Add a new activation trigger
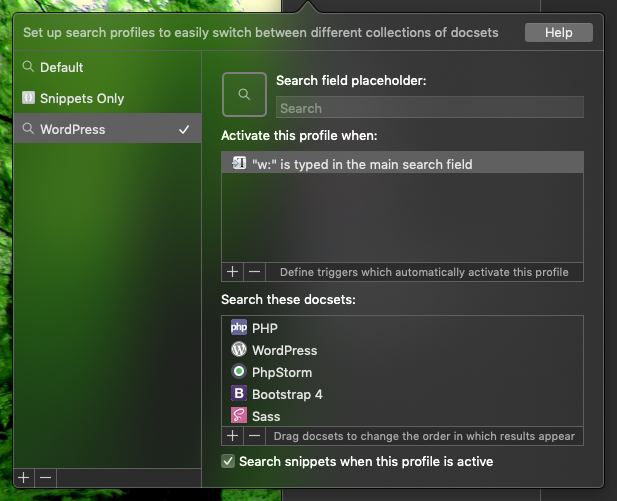617x501 pixels. pyautogui.click(x=233, y=272)
